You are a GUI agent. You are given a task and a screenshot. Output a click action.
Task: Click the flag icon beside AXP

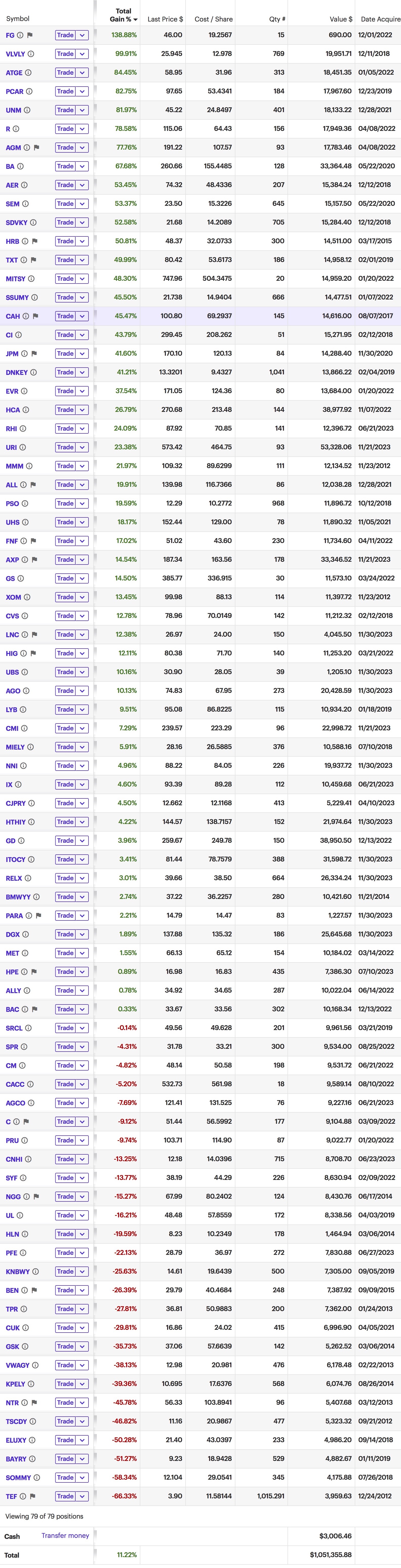point(35,559)
